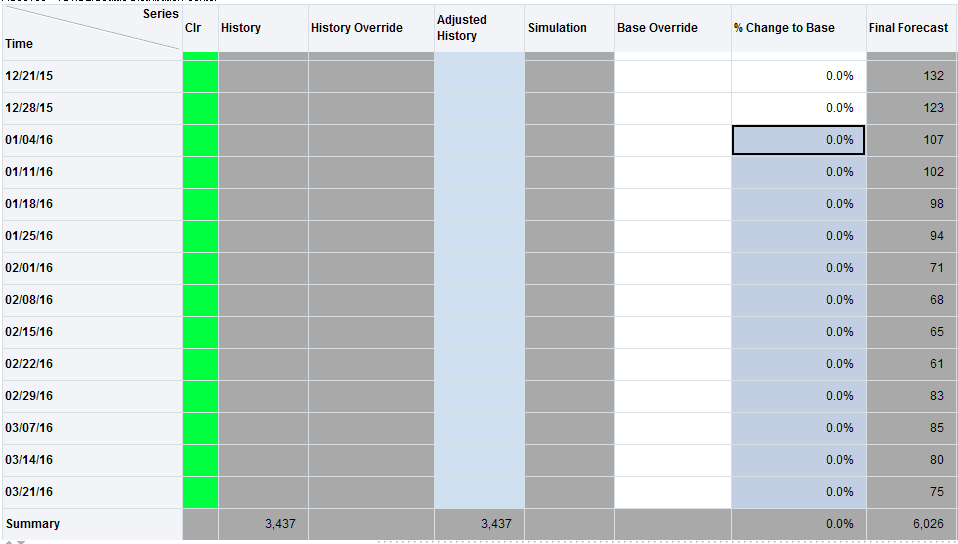Click Simulation cell for 02/22/16
958x544 pixels.
click(x=569, y=364)
